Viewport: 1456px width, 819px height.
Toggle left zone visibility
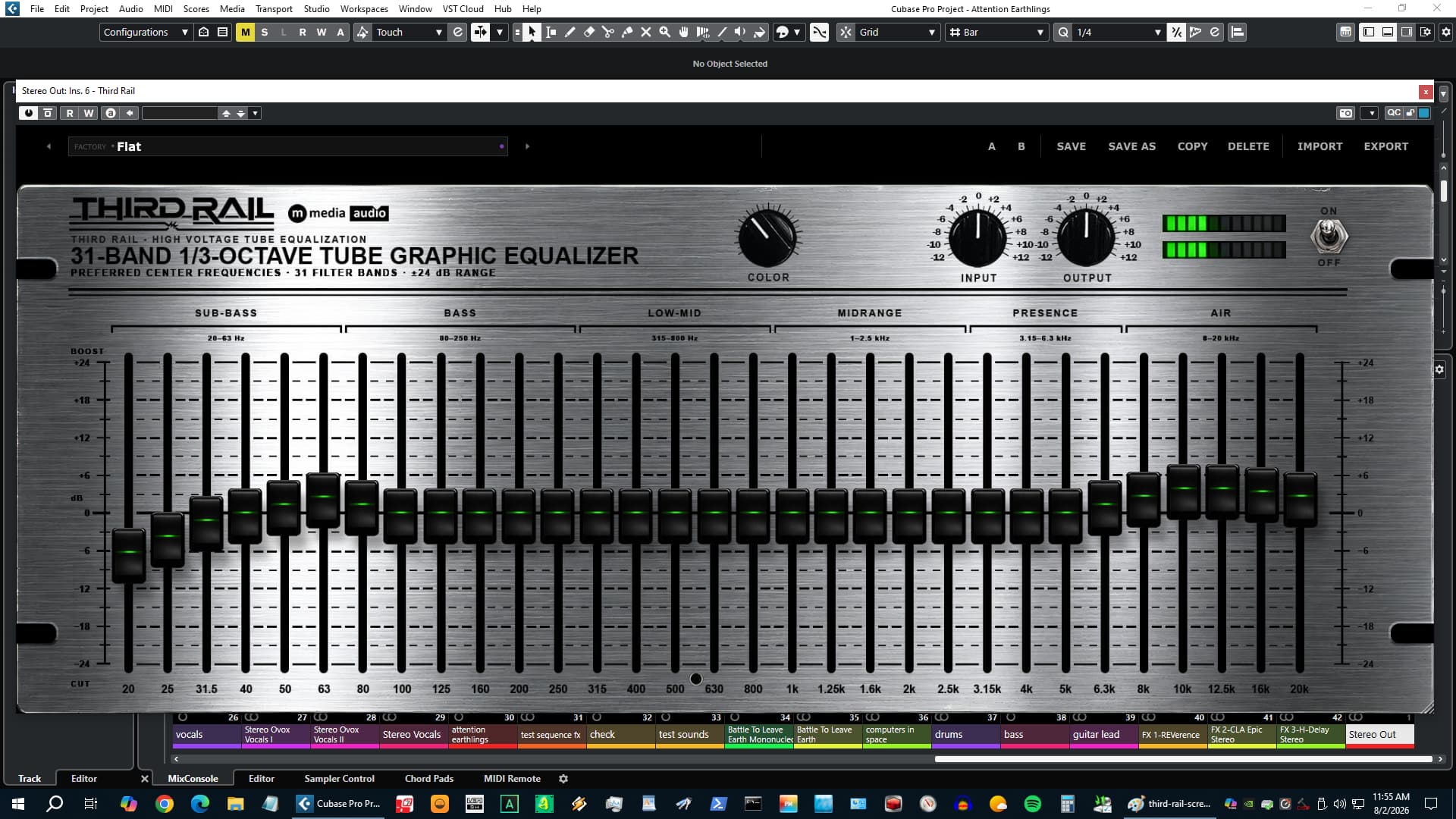point(1369,32)
